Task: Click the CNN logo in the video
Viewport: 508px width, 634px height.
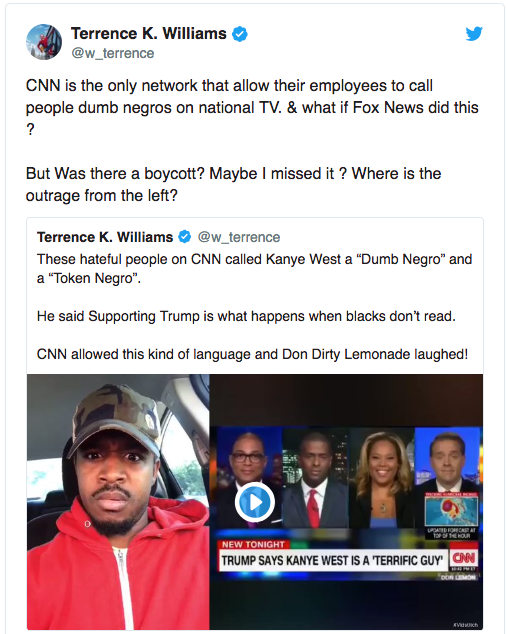Action: (x=464, y=558)
